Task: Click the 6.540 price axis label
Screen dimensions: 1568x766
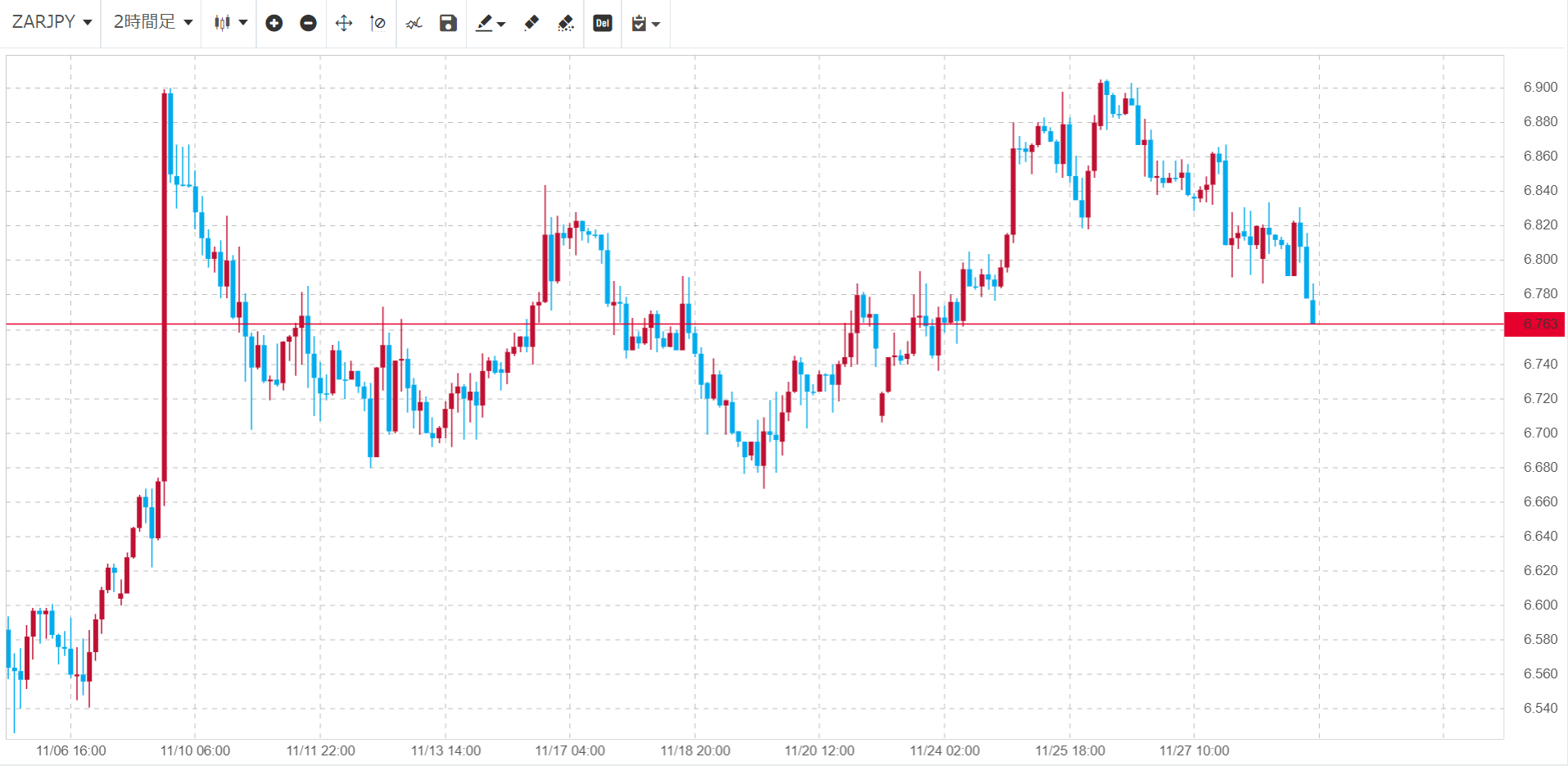Action: coord(1540,708)
